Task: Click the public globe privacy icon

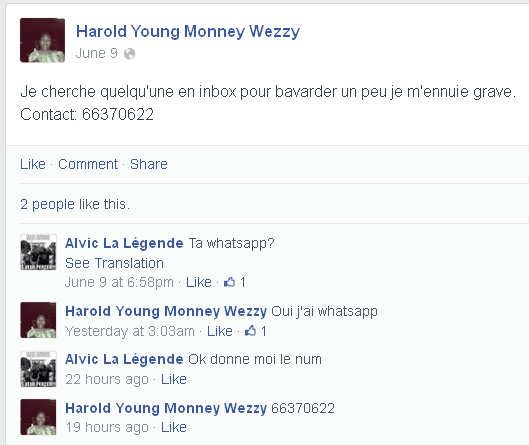Action: point(129,54)
